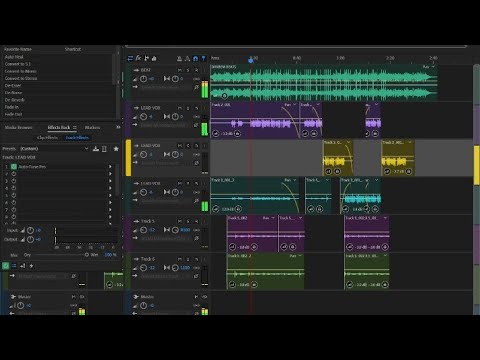480x360 pixels.
Task: Show the Sends view icon in the track toolbar
Action: pos(146,58)
